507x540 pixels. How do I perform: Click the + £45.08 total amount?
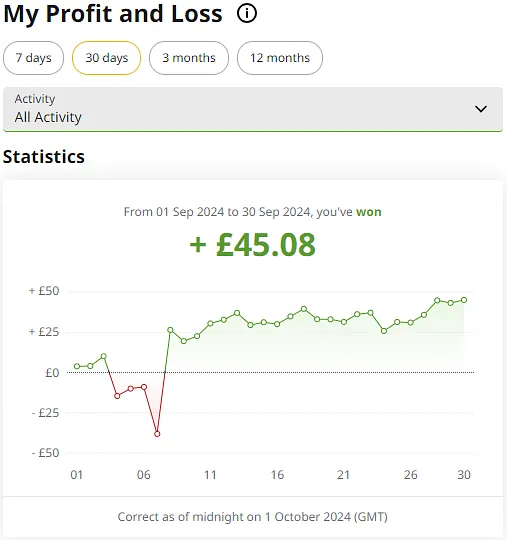point(252,245)
